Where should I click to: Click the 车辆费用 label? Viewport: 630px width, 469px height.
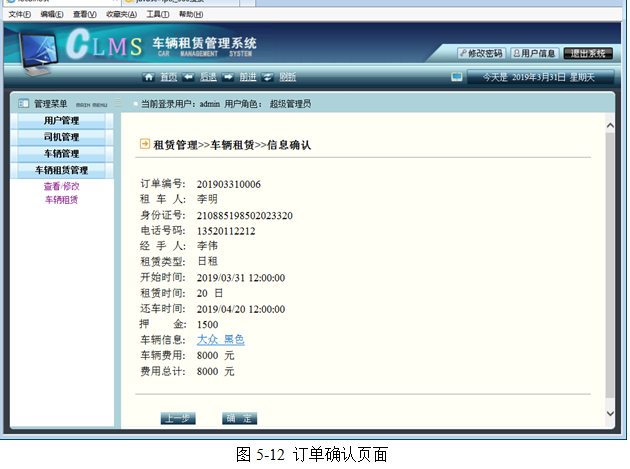tap(163, 356)
